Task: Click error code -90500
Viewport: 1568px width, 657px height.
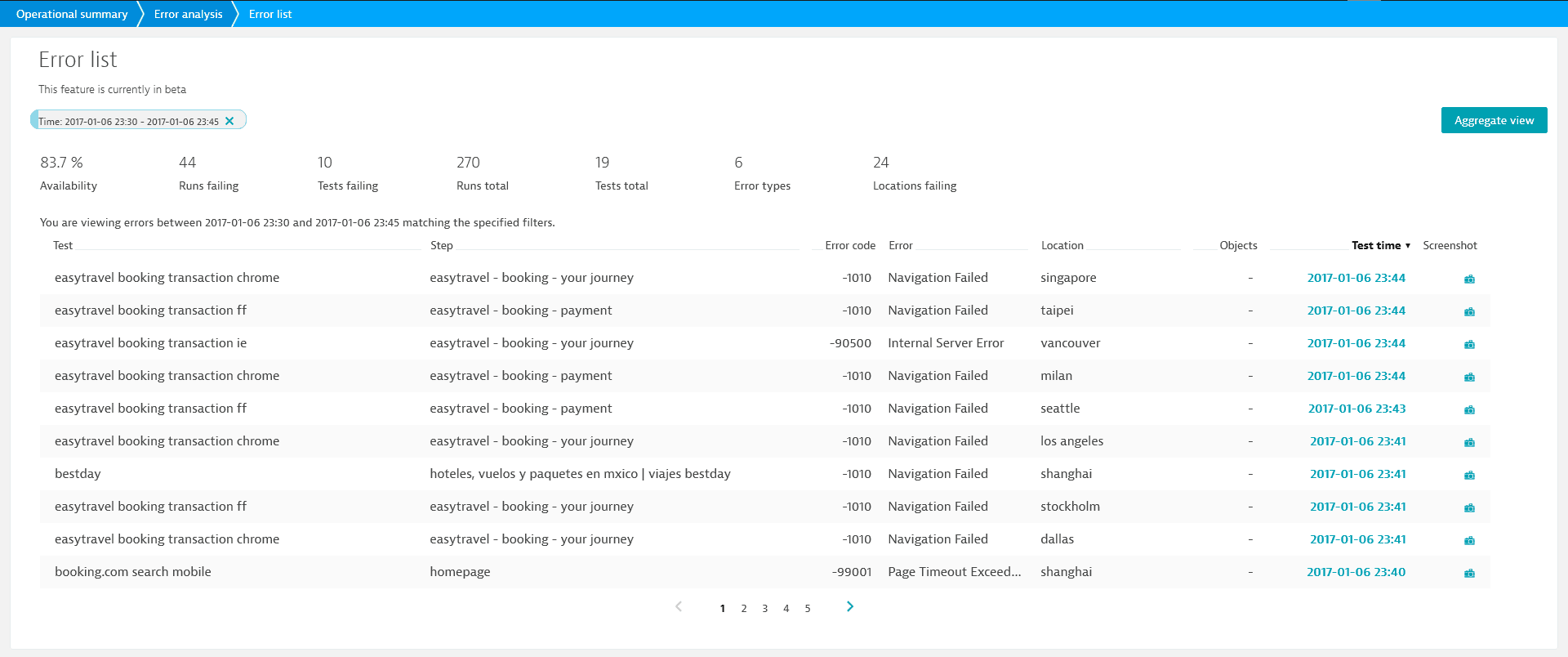Action: [x=850, y=343]
